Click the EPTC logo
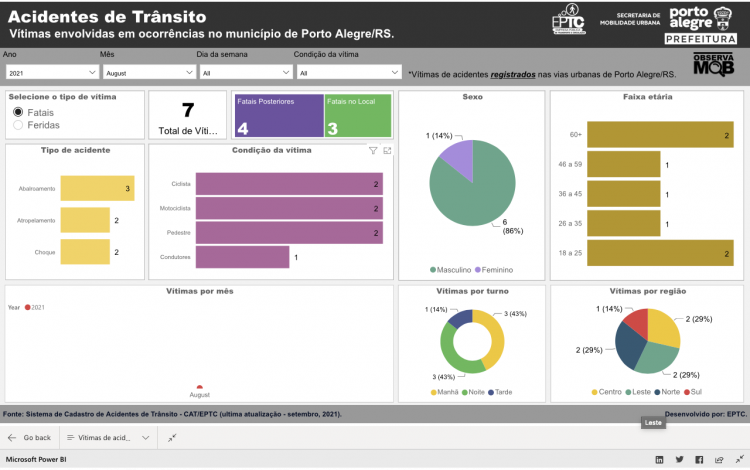This screenshot has width=750, height=470. click(x=569, y=20)
